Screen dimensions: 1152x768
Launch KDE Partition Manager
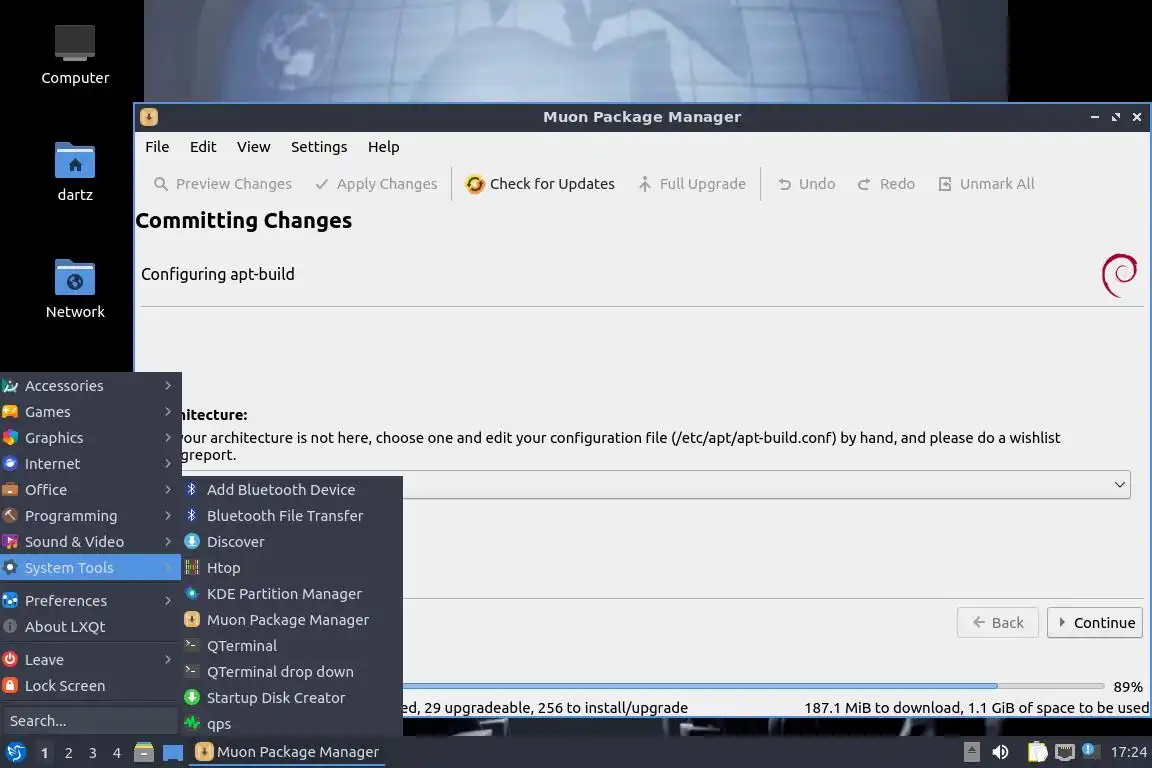292,594
